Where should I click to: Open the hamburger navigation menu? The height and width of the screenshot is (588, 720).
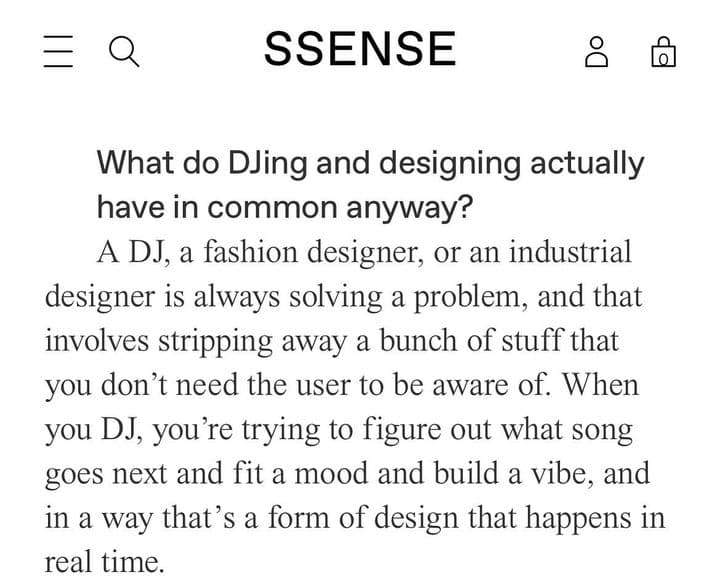point(60,51)
